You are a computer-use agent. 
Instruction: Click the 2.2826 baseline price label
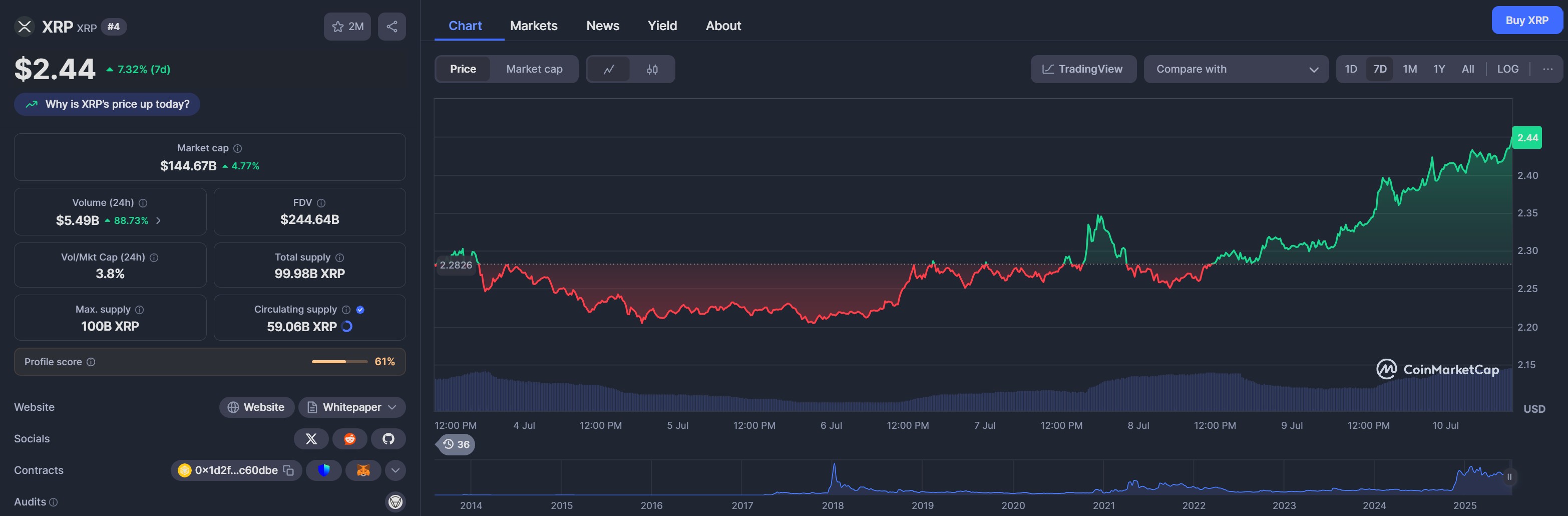tap(456, 265)
